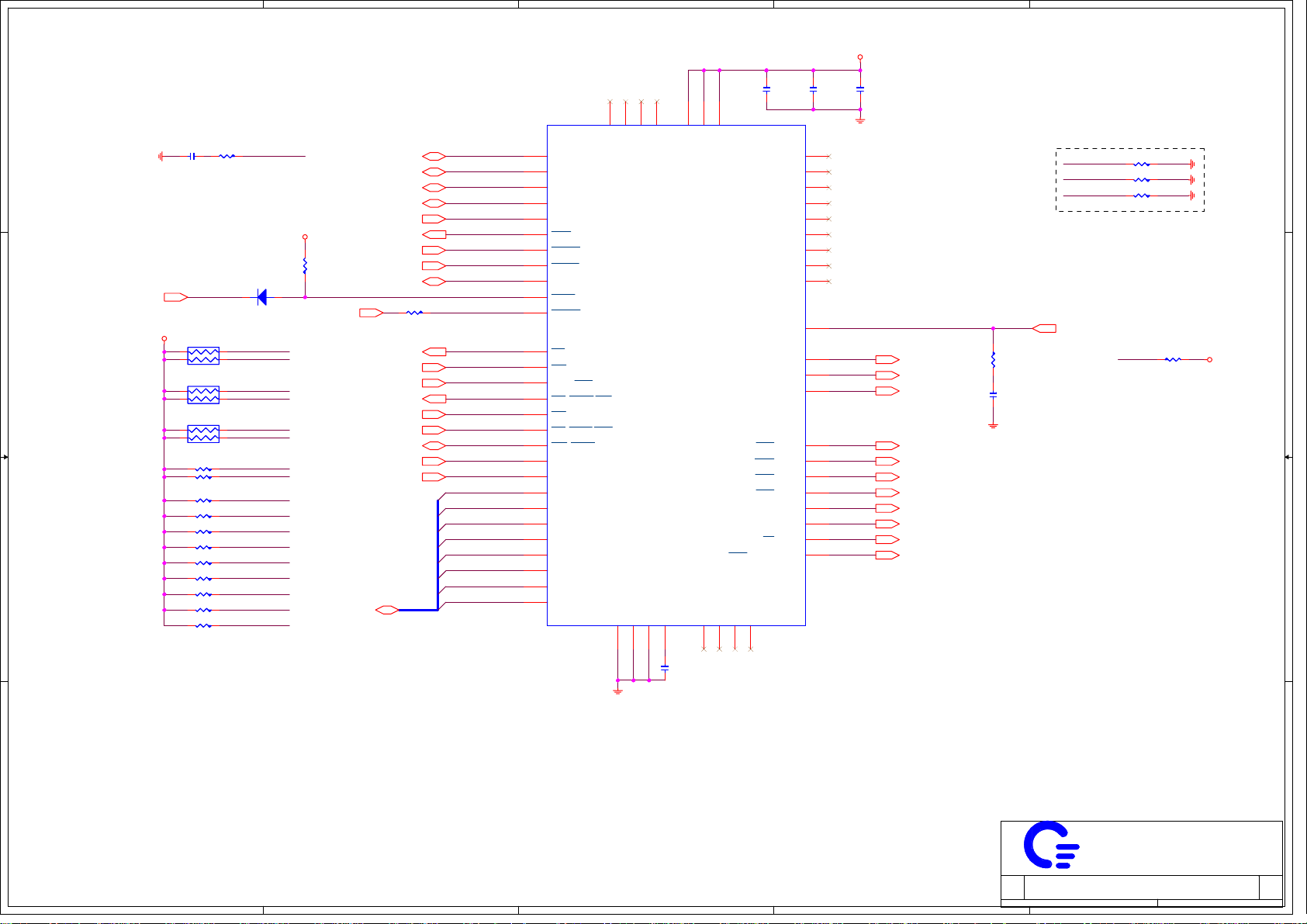This screenshot has height=924, width=1307.
Task: Select the top-left ground symbol
Action: pos(161,156)
